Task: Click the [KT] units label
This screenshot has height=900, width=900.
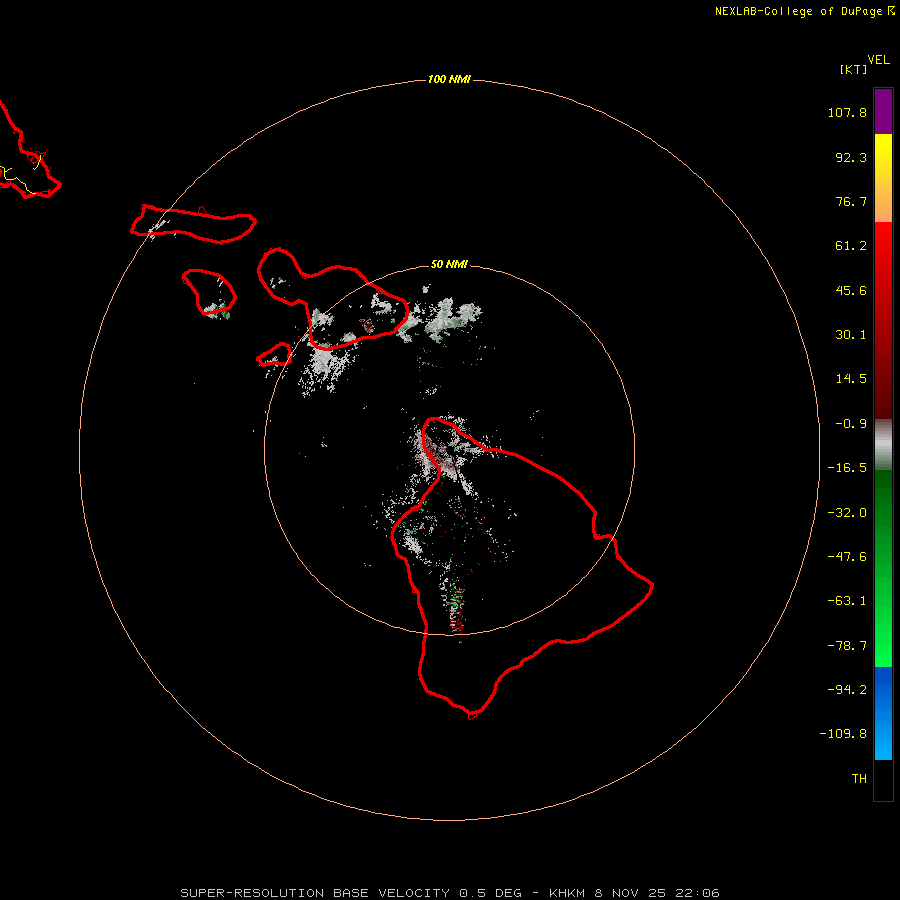Action: click(x=853, y=69)
